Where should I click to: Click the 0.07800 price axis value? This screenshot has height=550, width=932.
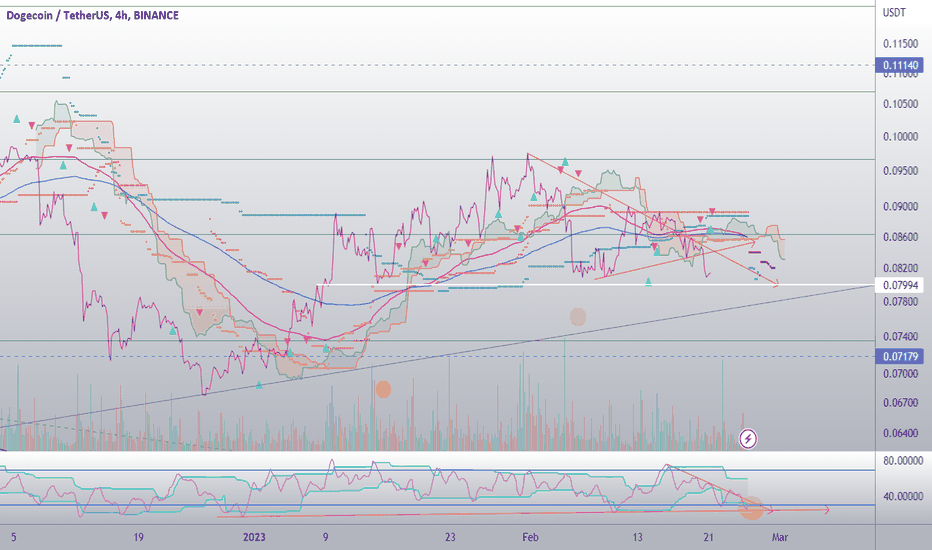click(900, 302)
